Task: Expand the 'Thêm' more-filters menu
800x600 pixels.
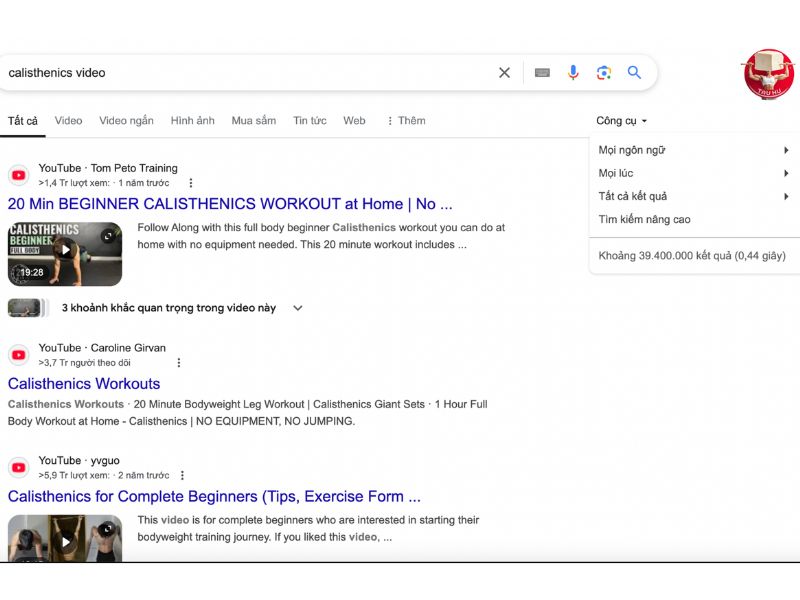Action: (406, 121)
